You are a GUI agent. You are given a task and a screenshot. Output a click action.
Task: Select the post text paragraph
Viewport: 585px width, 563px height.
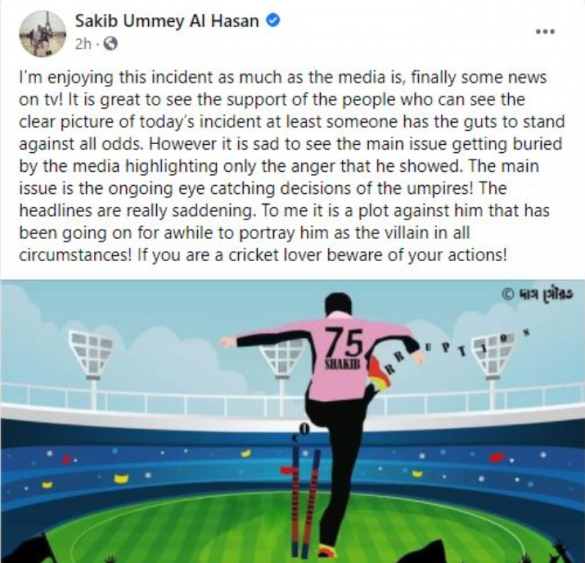[292, 166]
